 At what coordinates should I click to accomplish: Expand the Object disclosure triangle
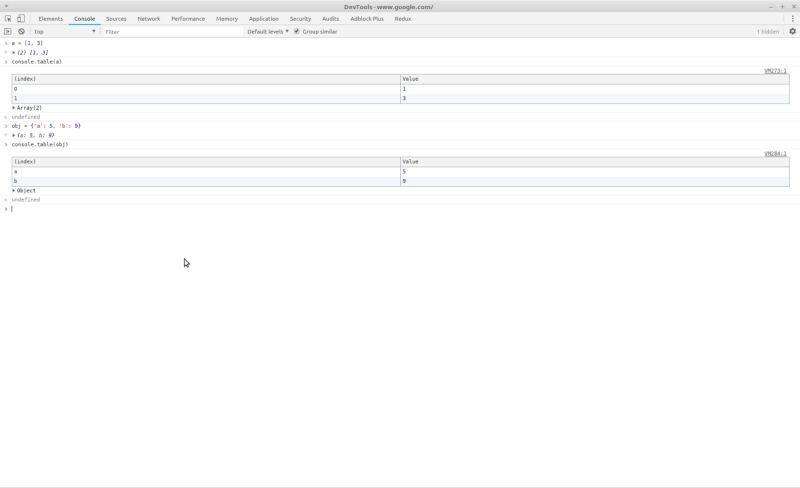[x=14, y=191]
